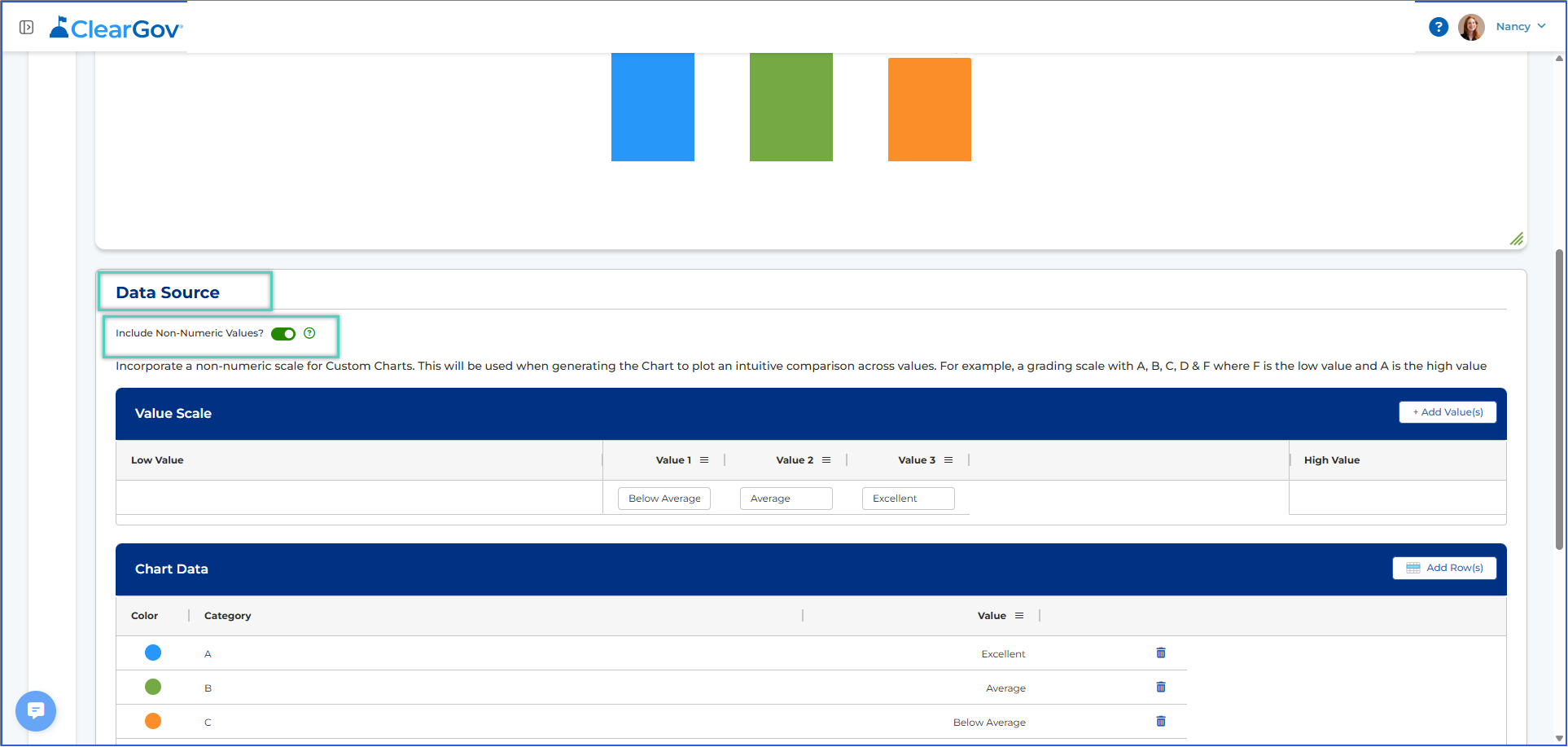Click the Non-Numeric Values info icon
This screenshot has height=747, width=1568.
point(309,333)
